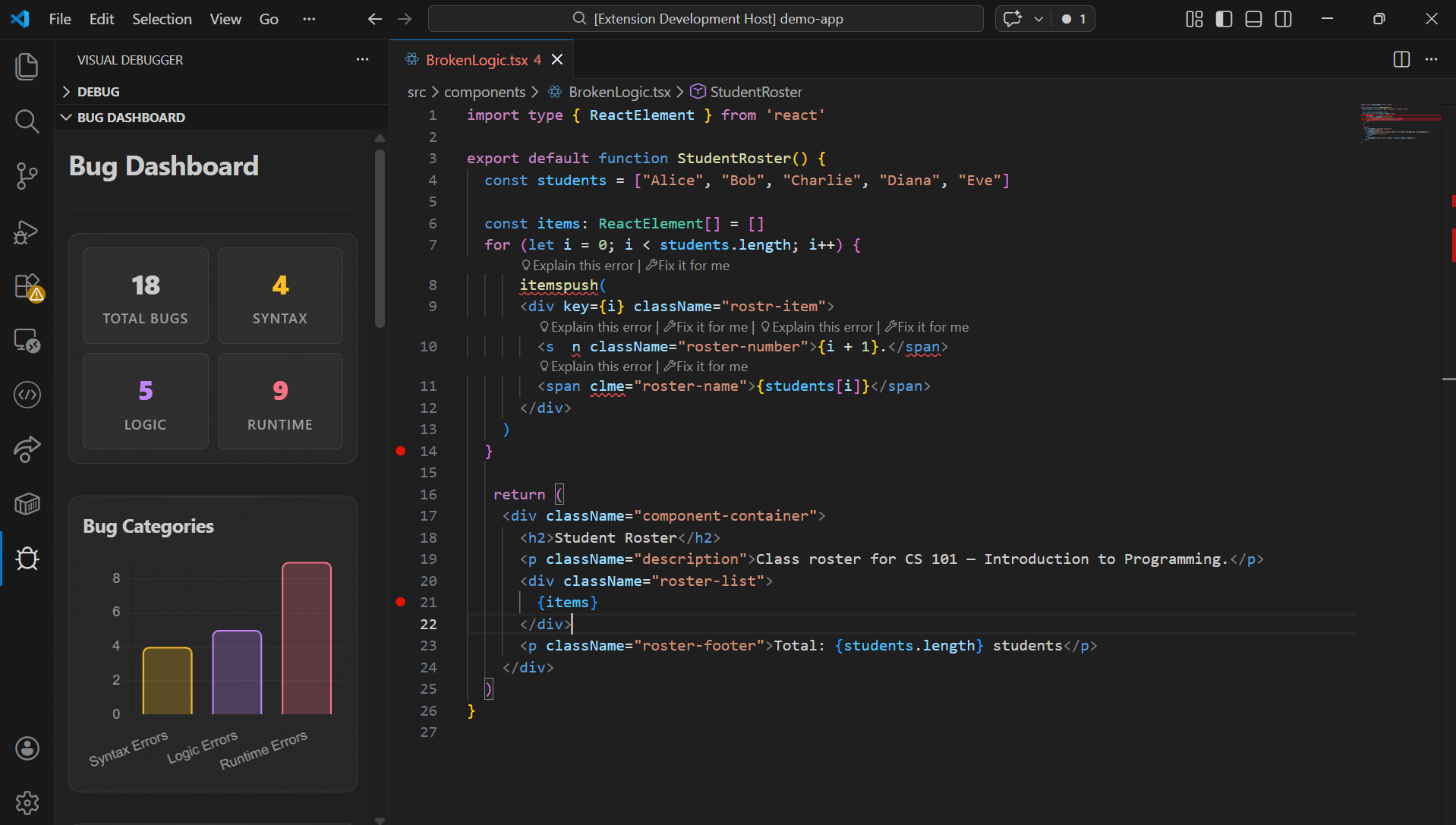Expand the DEBUG section
Viewport: 1456px width, 825px height.
pyautogui.click(x=98, y=92)
